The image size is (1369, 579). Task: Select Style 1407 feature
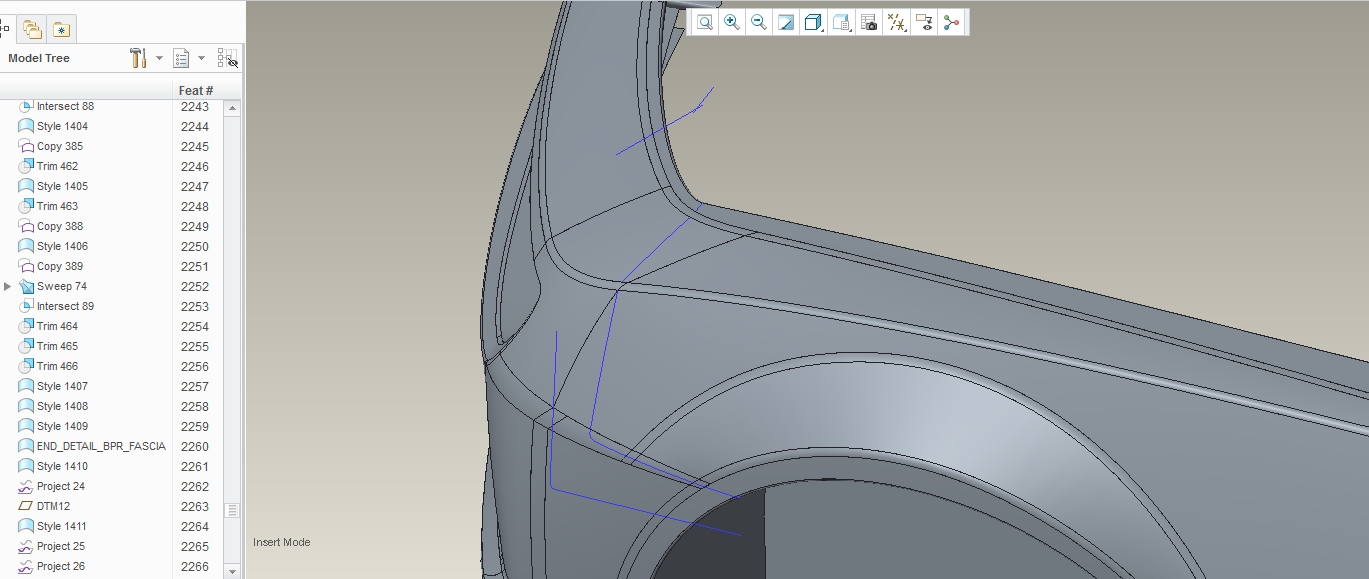pos(62,386)
